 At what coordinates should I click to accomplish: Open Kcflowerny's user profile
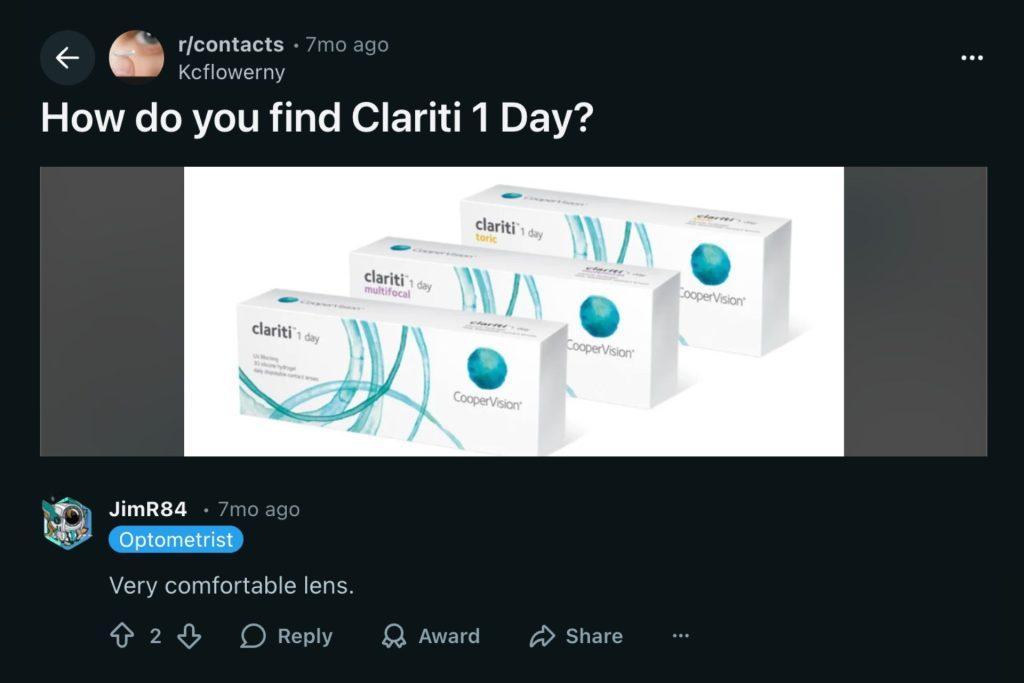click(x=231, y=72)
